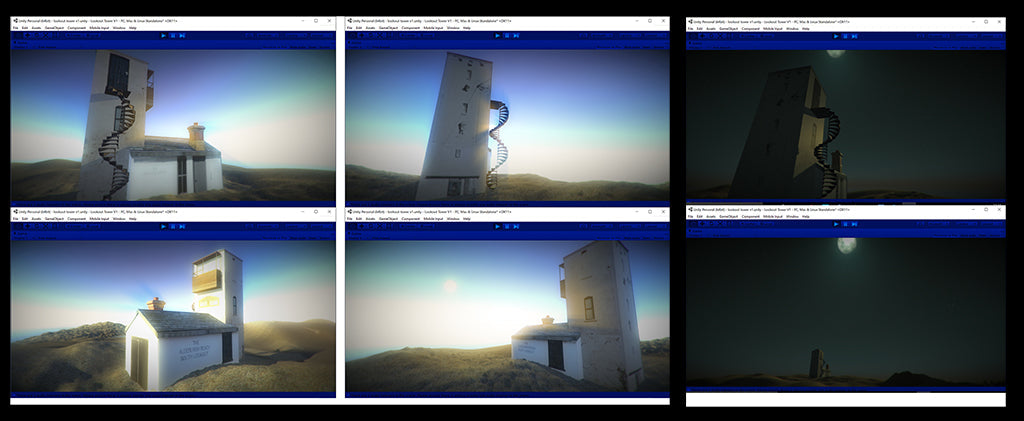
Task: Click Unity logo icon of night tower close-up window
Action: click(x=690, y=21)
